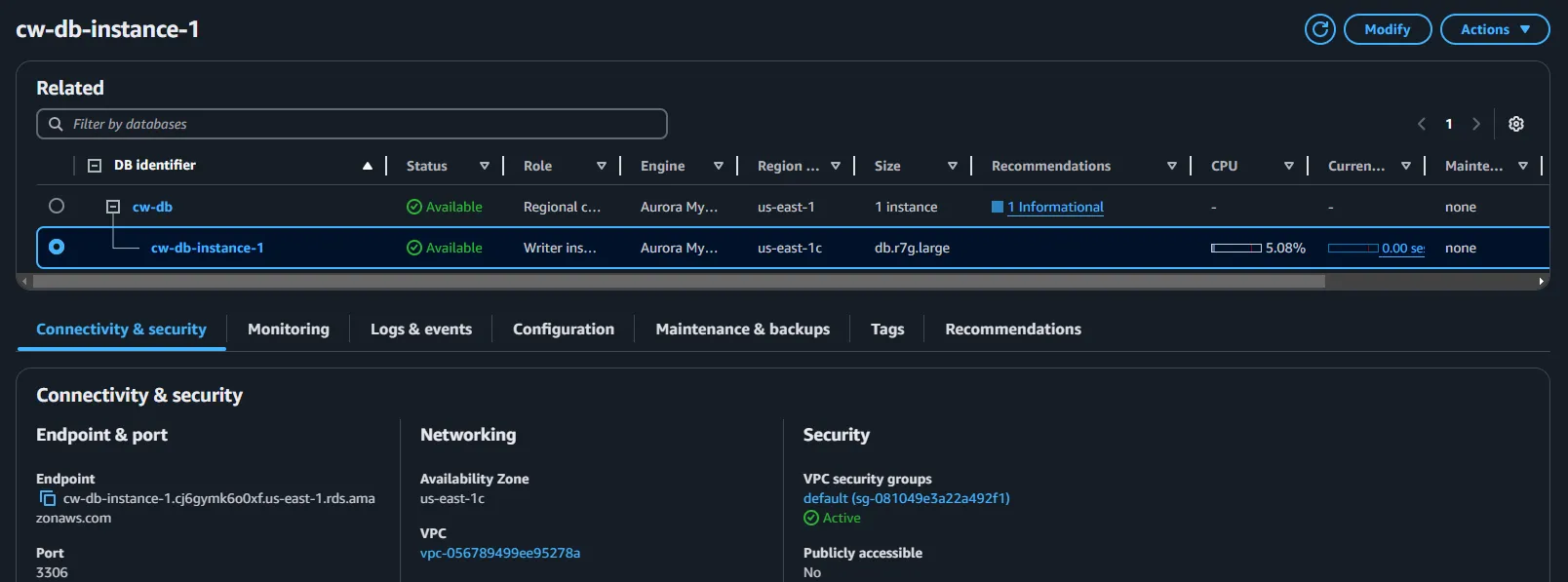Click the CPU 5.08% usage bar
Screen dimensions: 1568x582
[1236, 248]
